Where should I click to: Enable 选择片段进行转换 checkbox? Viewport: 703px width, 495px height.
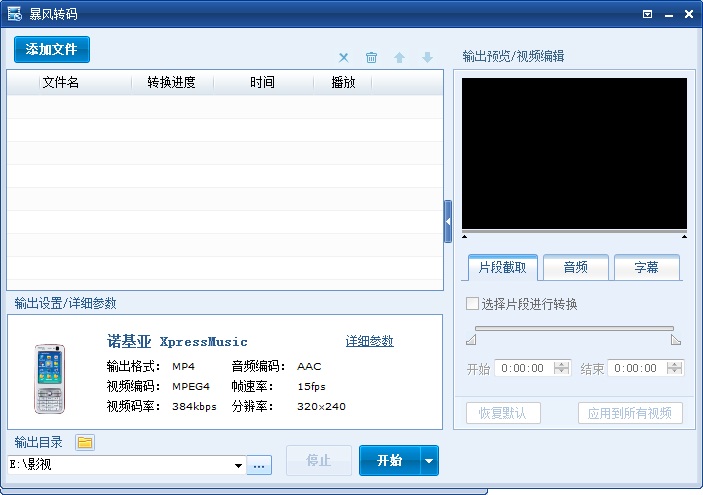coord(473,304)
